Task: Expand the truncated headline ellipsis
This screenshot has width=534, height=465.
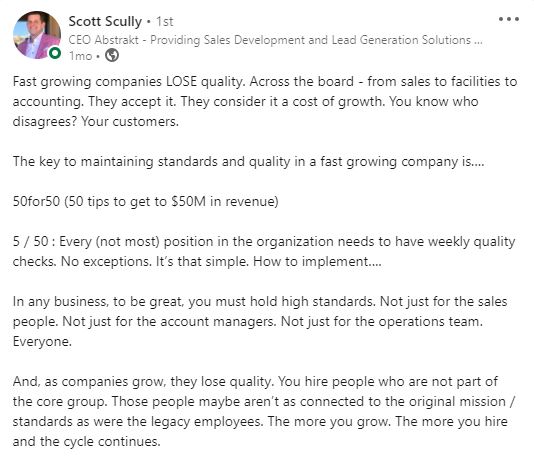Action: [x=478, y=42]
